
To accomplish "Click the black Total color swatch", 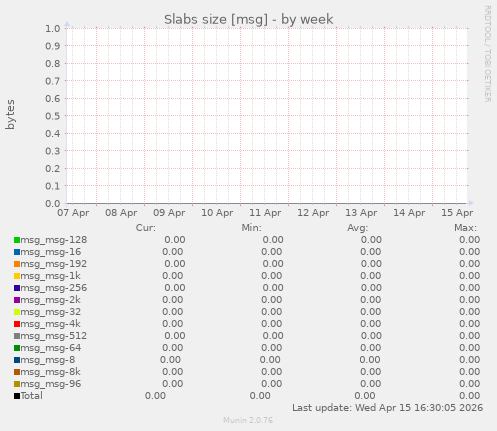I will pyautogui.click(x=17, y=396).
